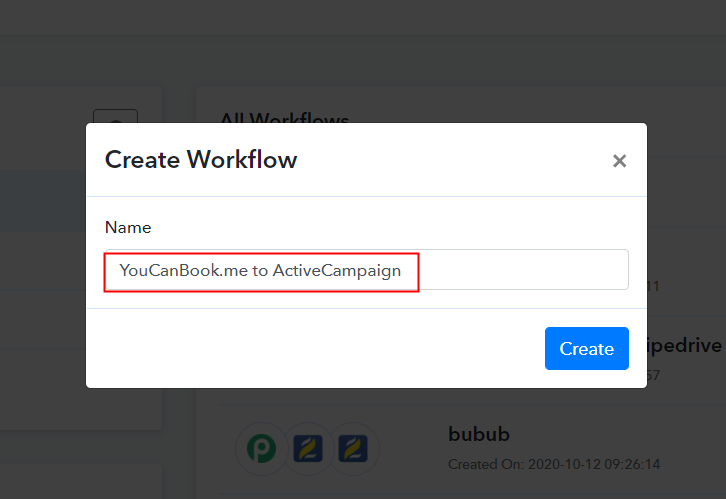Click the green P app icon of bubub workflow
This screenshot has height=499, width=726.
262,449
